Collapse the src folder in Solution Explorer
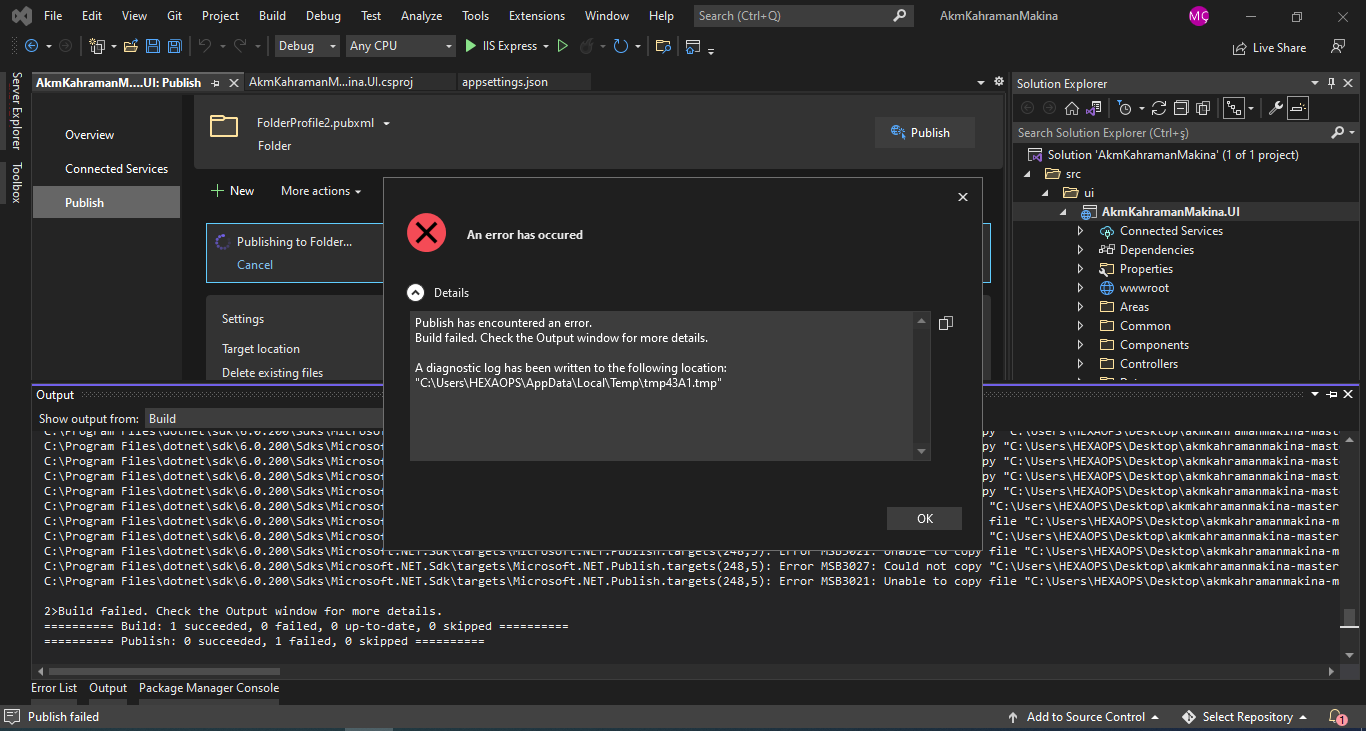The height and width of the screenshot is (731, 1366). click(1026, 174)
